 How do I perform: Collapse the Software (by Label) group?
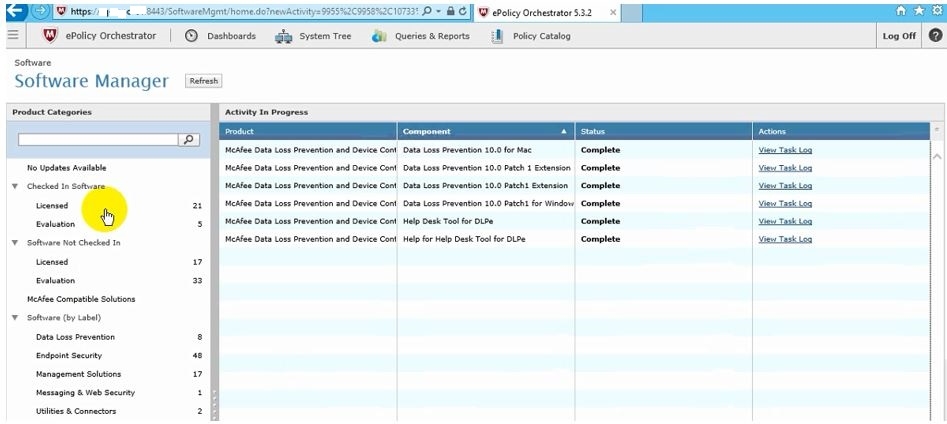(x=15, y=318)
